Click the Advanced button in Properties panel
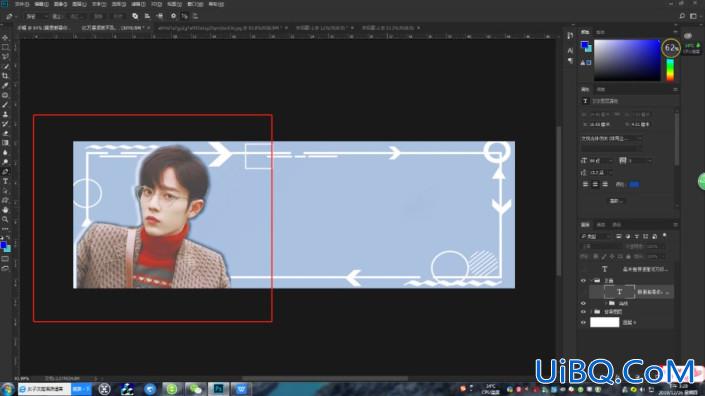The height and width of the screenshot is (396, 705). coord(616,201)
